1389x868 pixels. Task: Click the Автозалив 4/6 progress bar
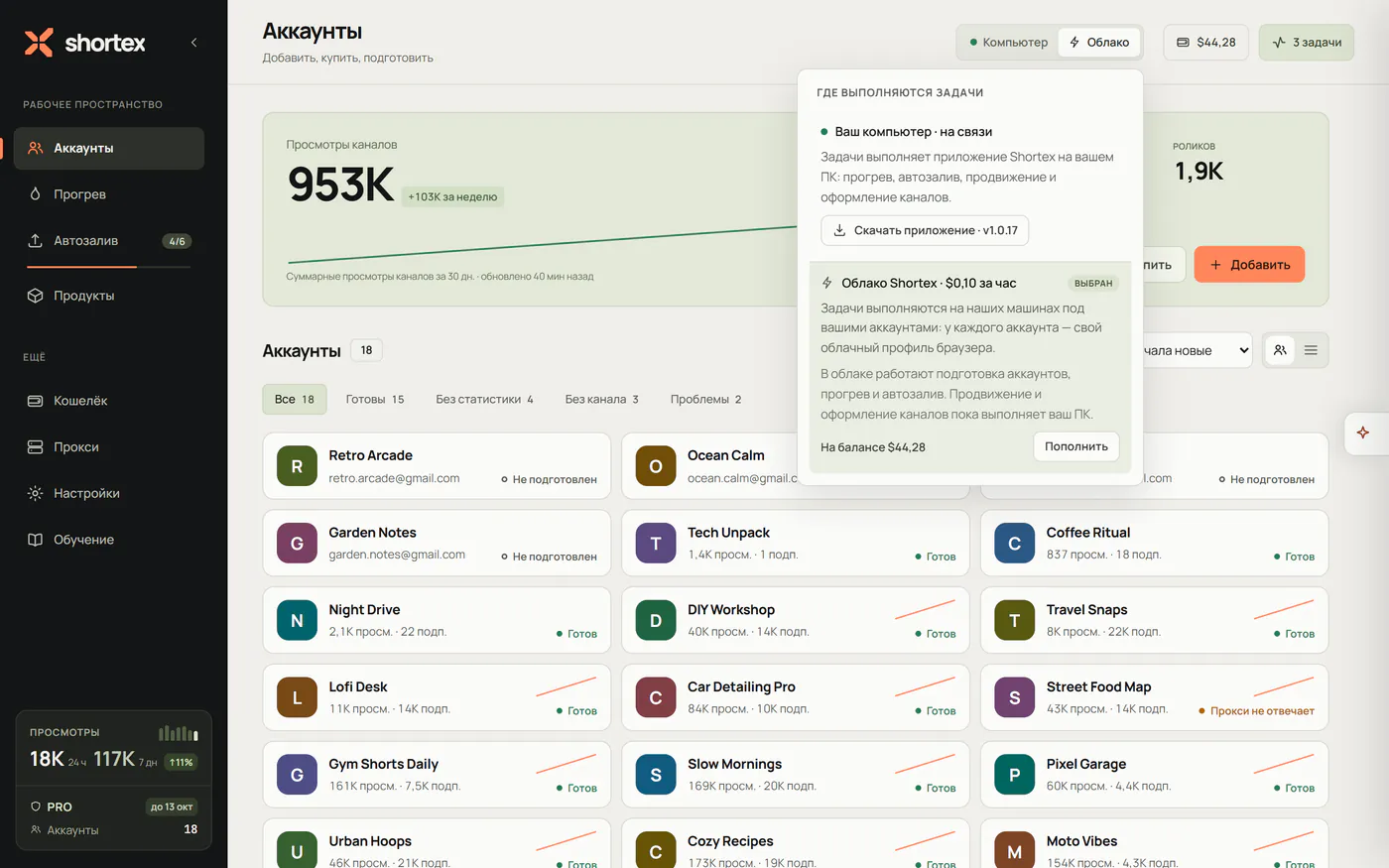coord(108,267)
